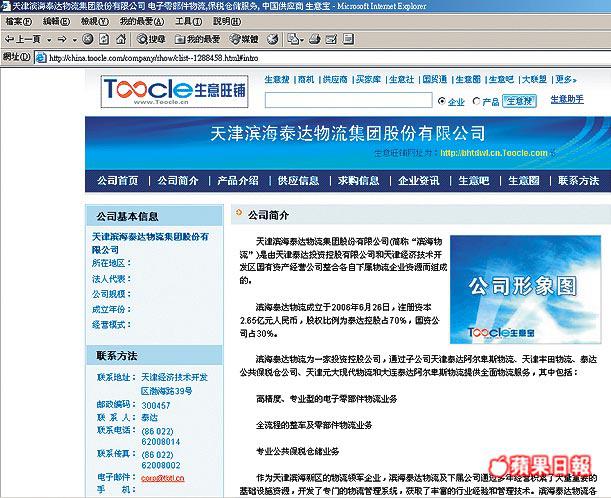Select the 产品 radio button

point(476,101)
